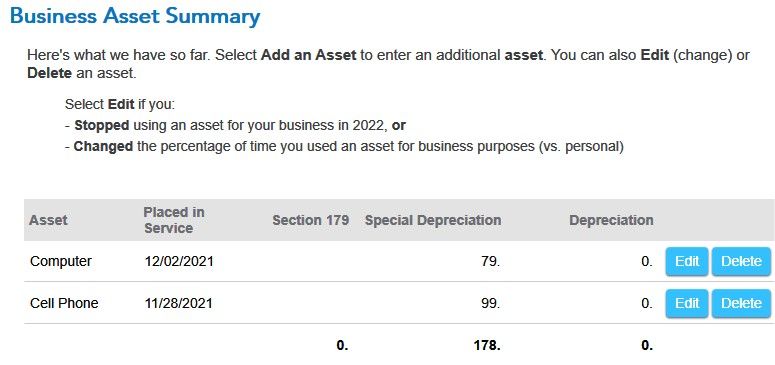Edit the Computer asset
The image size is (775, 365).
pyautogui.click(x=687, y=261)
